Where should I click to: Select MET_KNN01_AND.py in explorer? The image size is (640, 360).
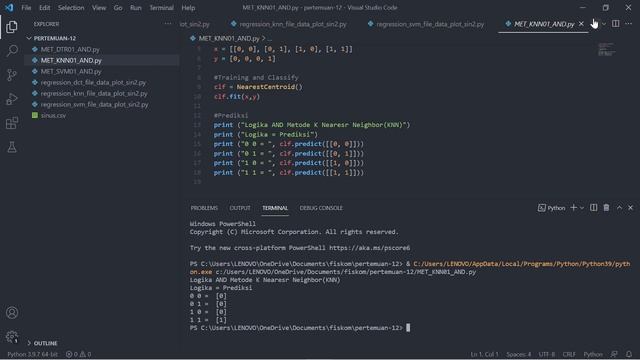71,60
